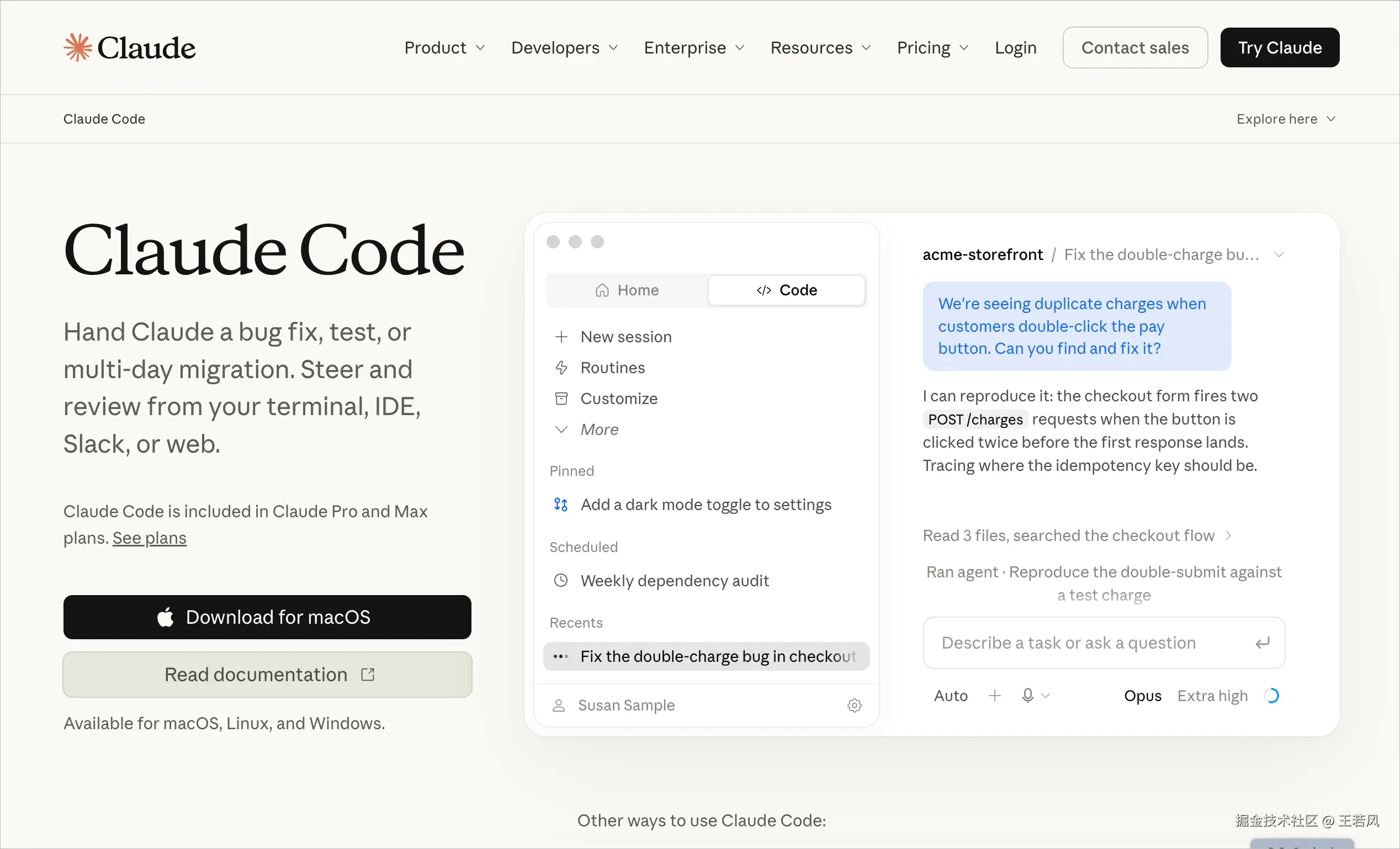Click the plus attachment icon
This screenshot has height=849, width=1400.
tap(994, 696)
